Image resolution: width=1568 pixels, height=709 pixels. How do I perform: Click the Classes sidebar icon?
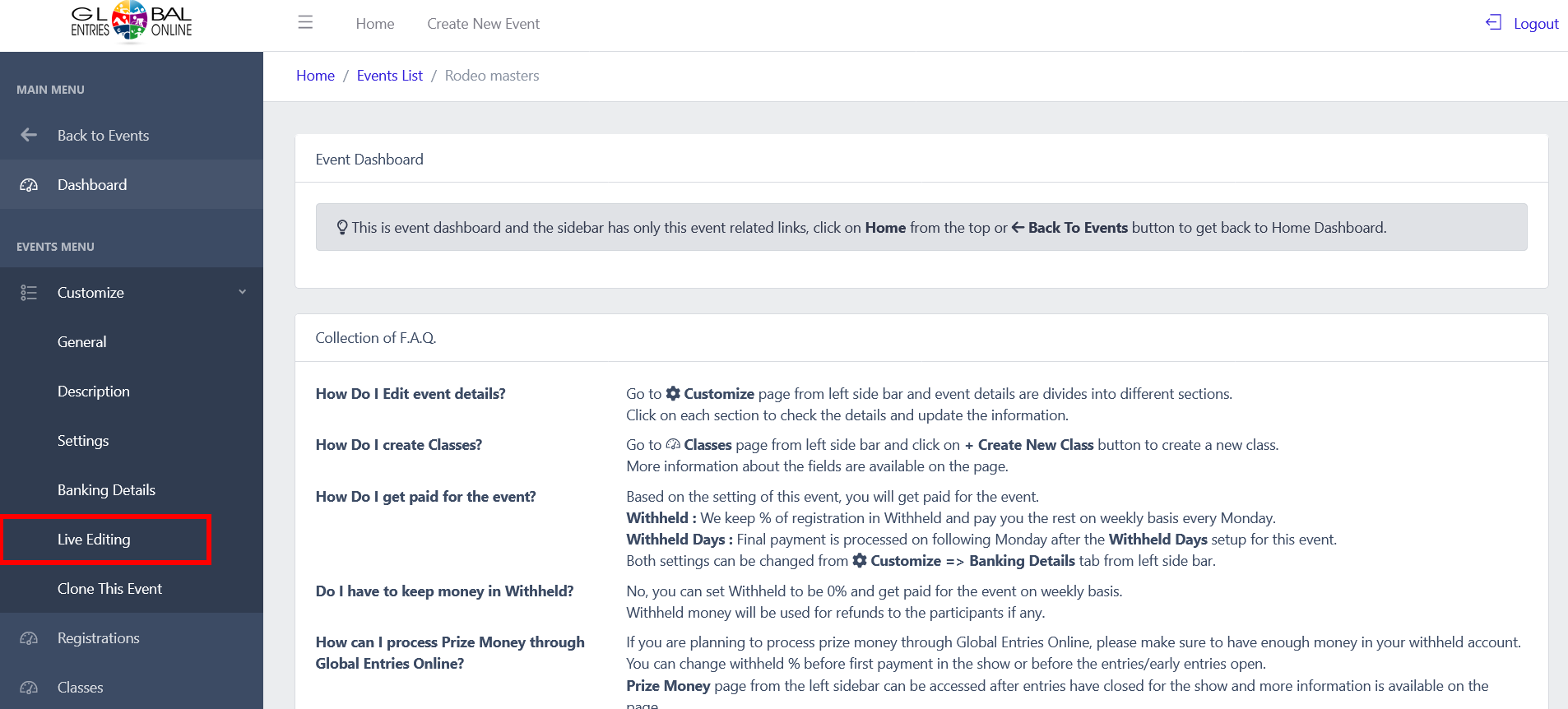[x=29, y=688]
